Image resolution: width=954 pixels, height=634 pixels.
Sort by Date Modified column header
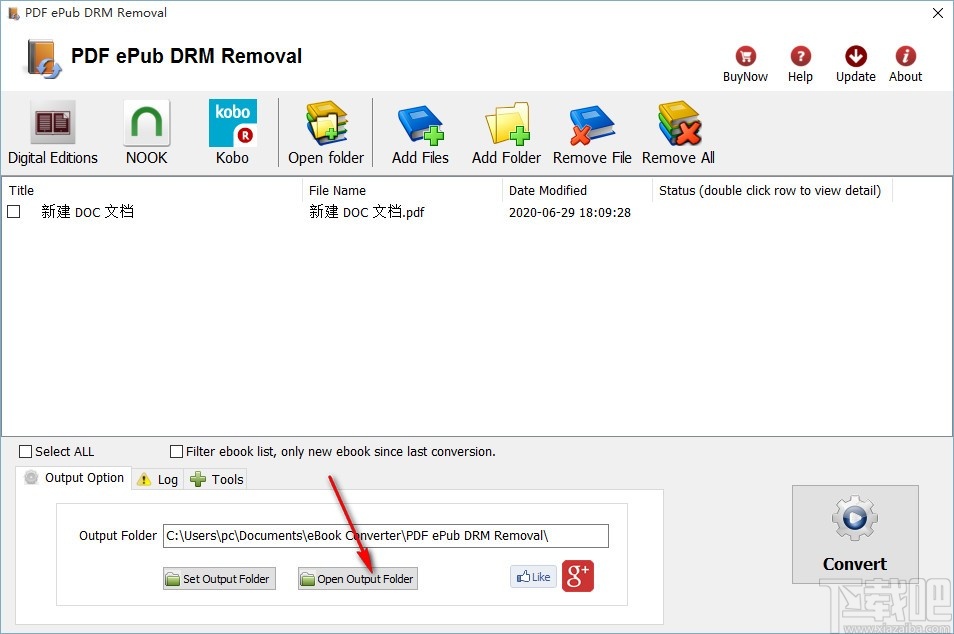coord(577,190)
